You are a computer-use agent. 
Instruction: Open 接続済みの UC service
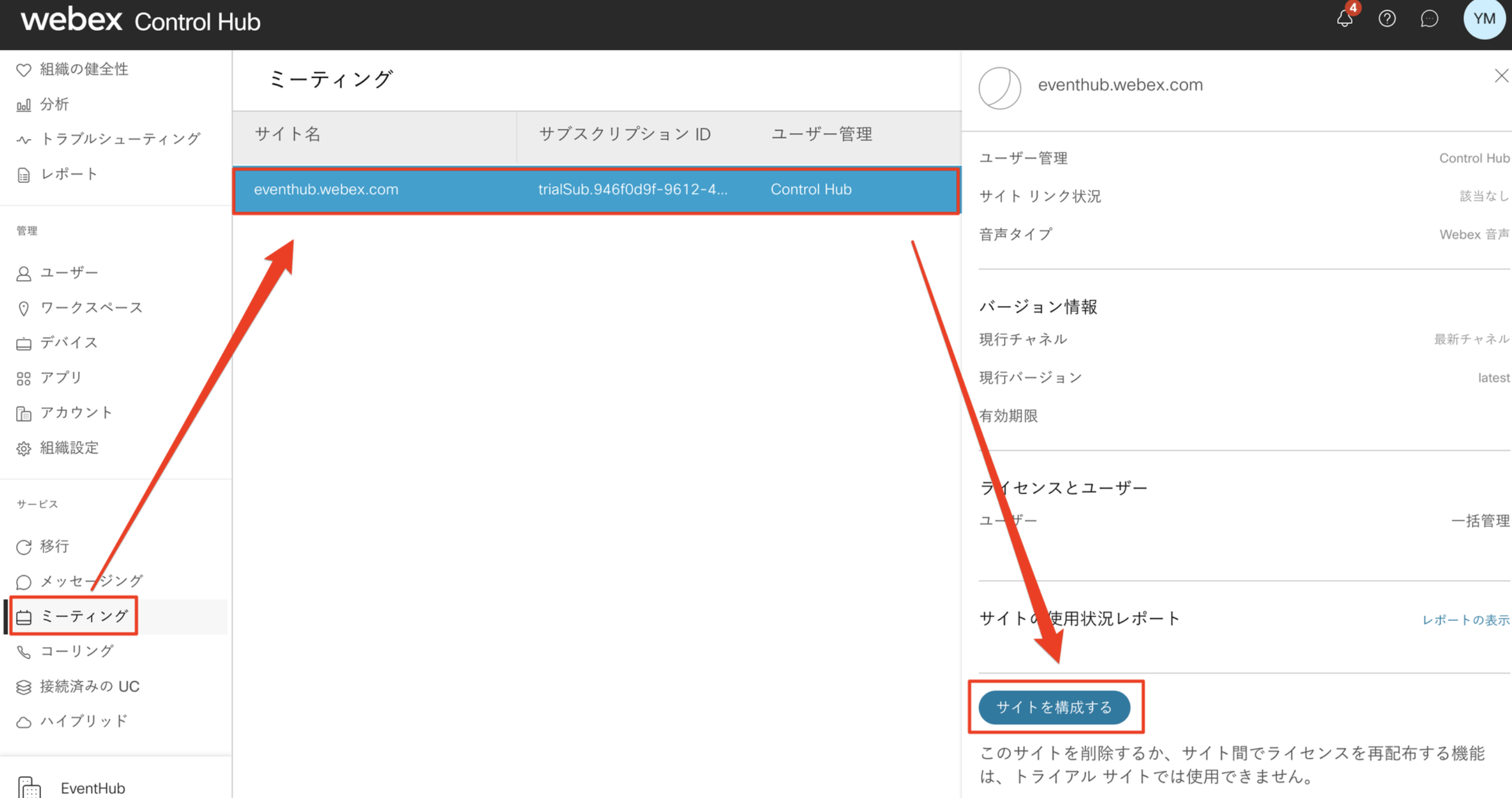[89, 687]
